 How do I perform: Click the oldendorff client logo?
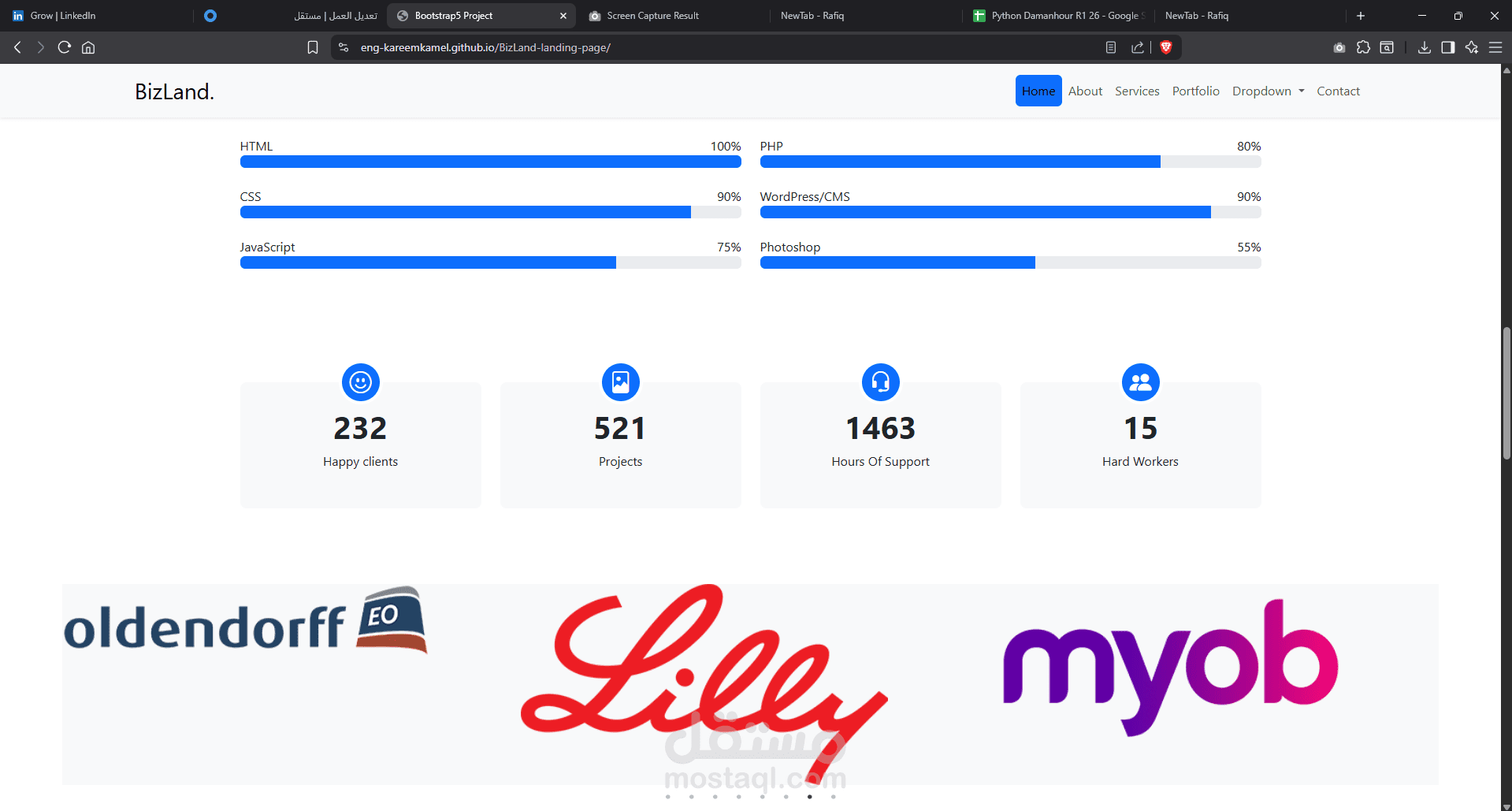point(246,620)
